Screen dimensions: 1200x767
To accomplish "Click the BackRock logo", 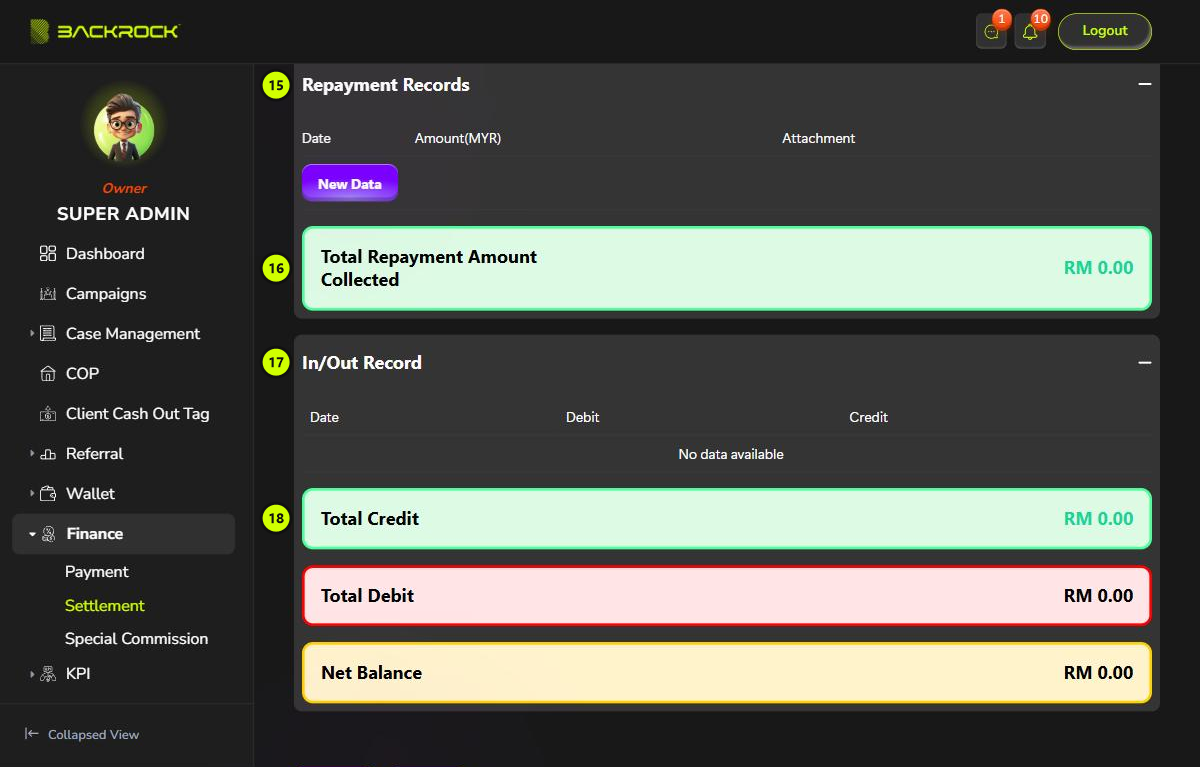I will point(104,31).
